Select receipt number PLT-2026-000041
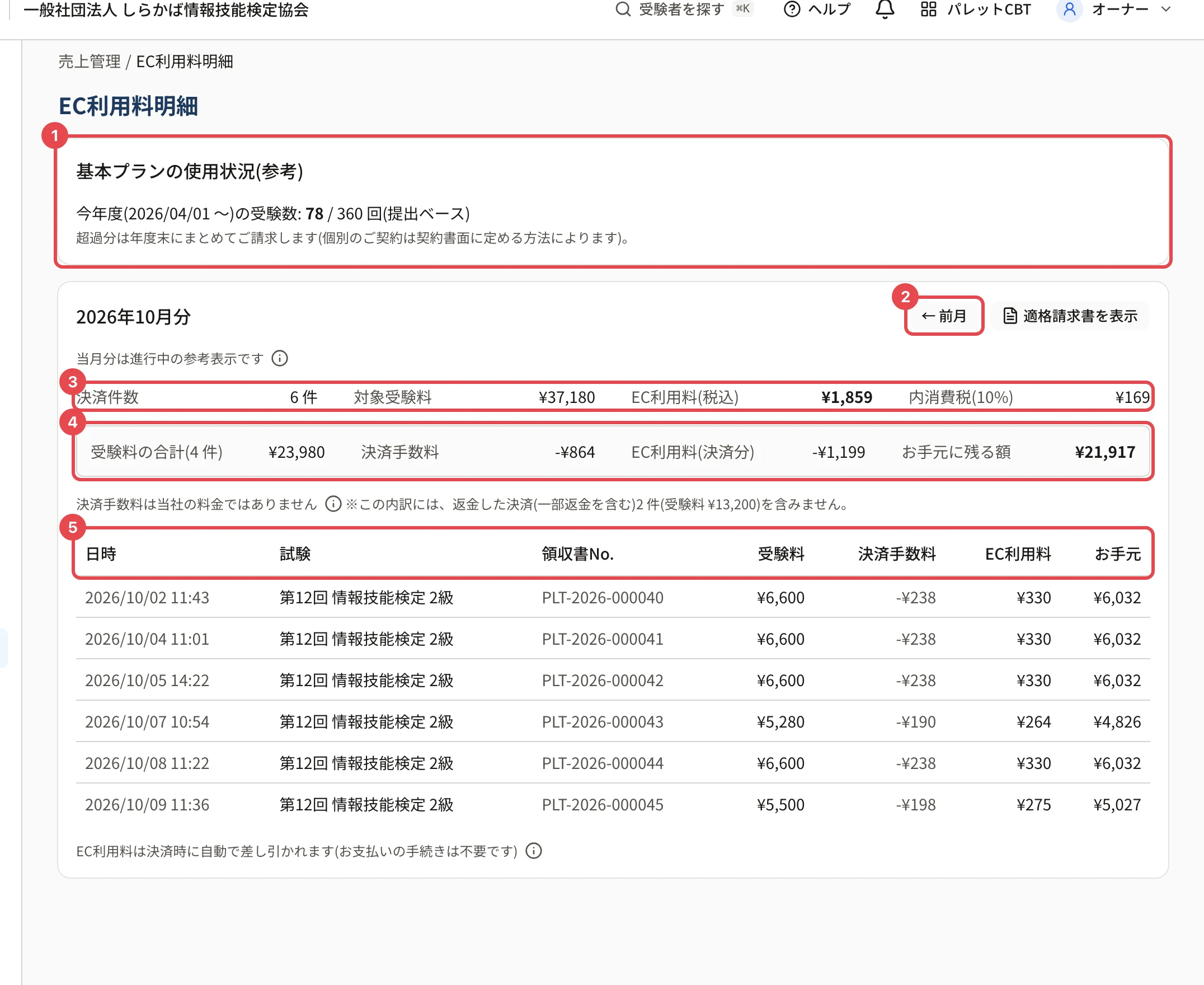The image size is (1204, 985). (603, 639)
